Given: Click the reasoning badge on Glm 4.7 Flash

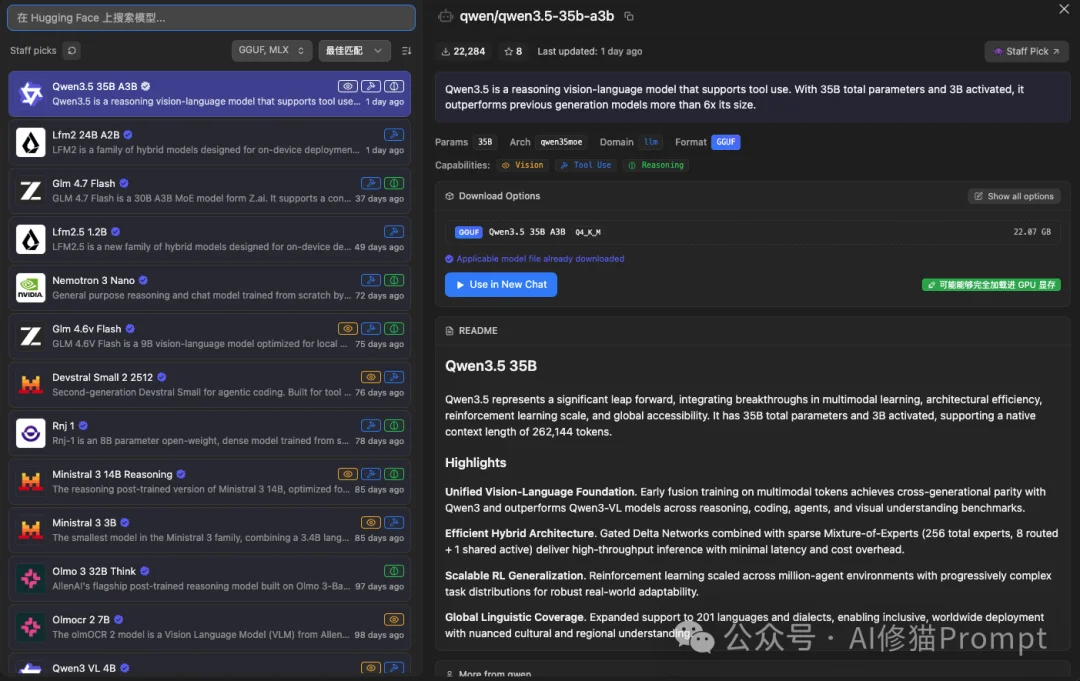Looking at the screenshot, I should [394, 184].
